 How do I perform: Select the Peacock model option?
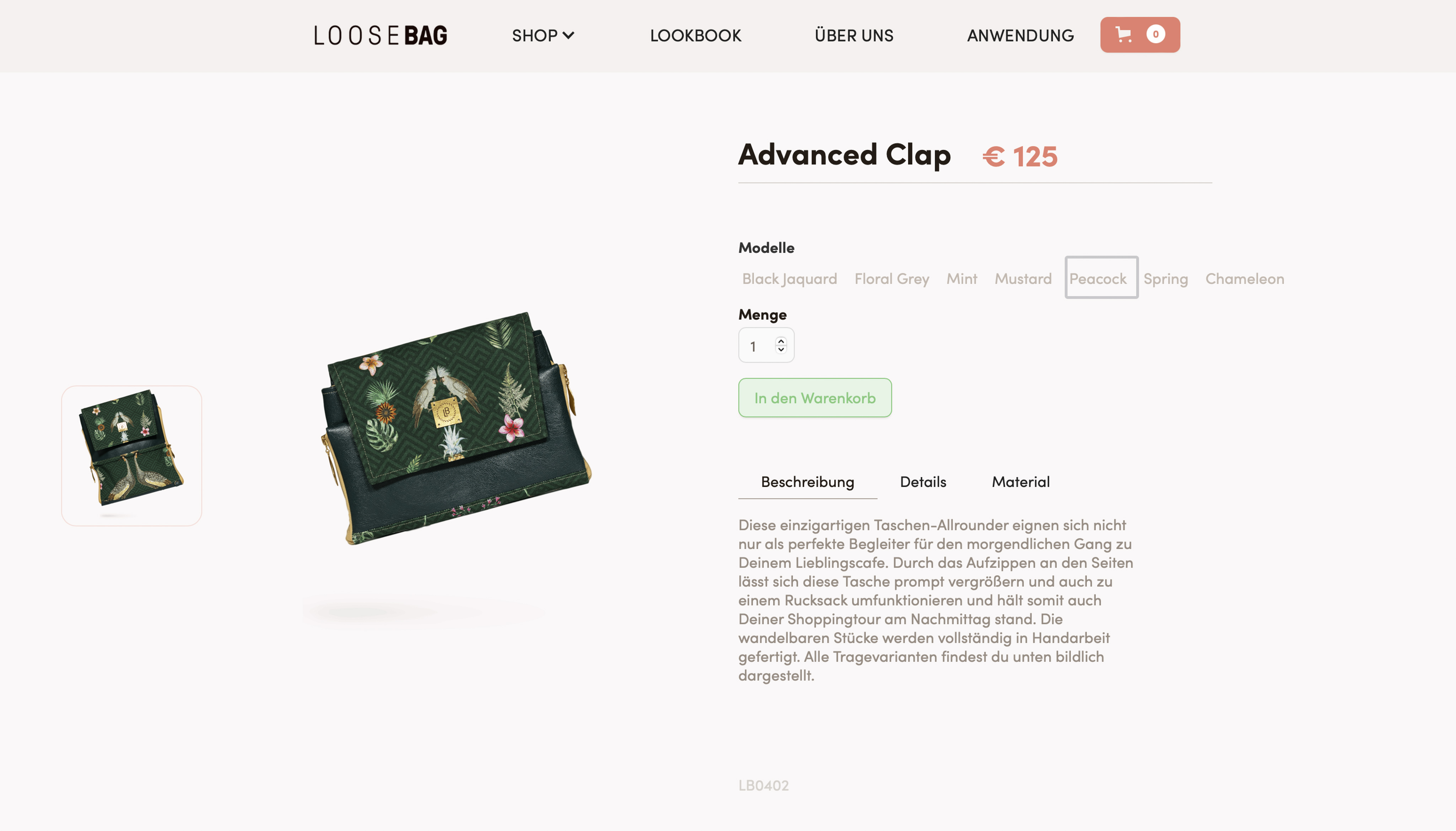pos(1101,277)
